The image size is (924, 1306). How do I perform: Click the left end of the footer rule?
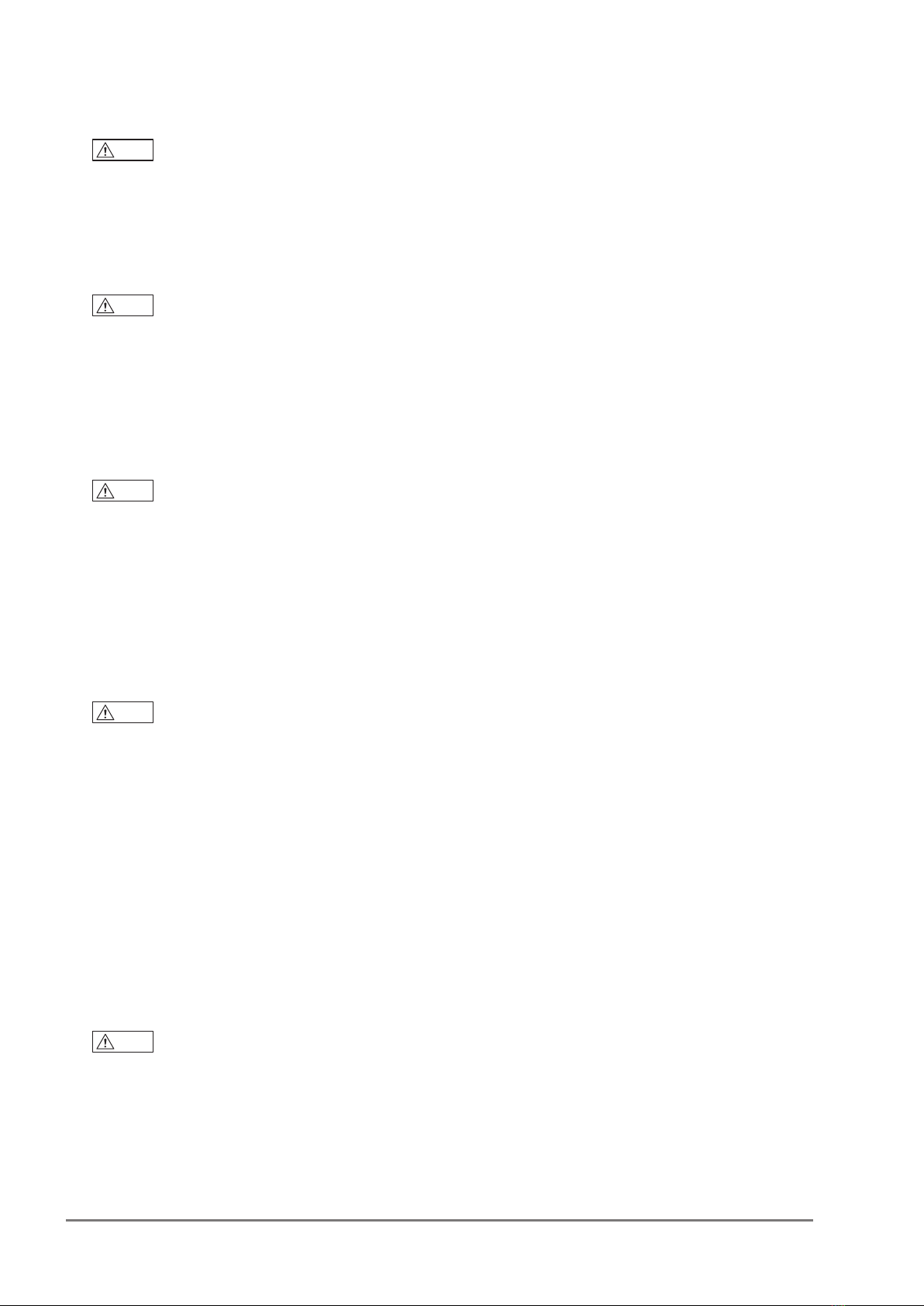pyautogui.click(x=67, y=1220)
